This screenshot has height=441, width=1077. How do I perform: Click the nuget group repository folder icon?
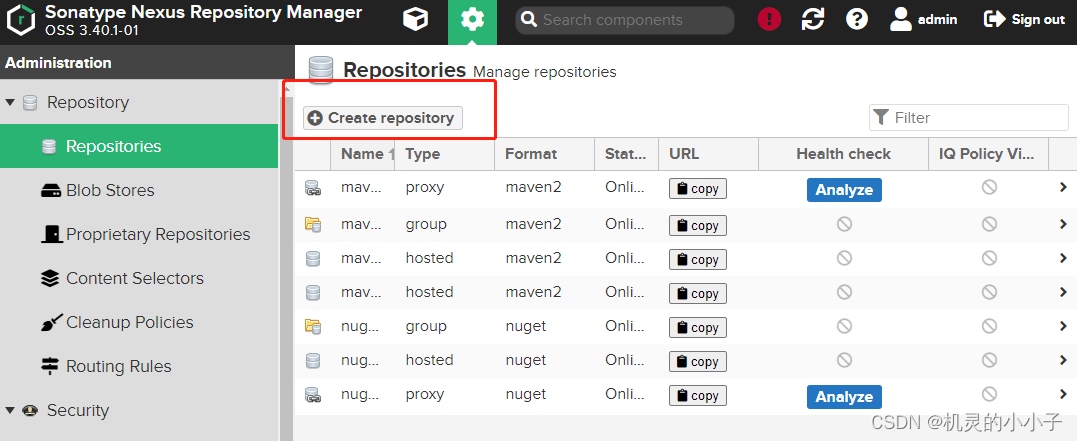313,327
